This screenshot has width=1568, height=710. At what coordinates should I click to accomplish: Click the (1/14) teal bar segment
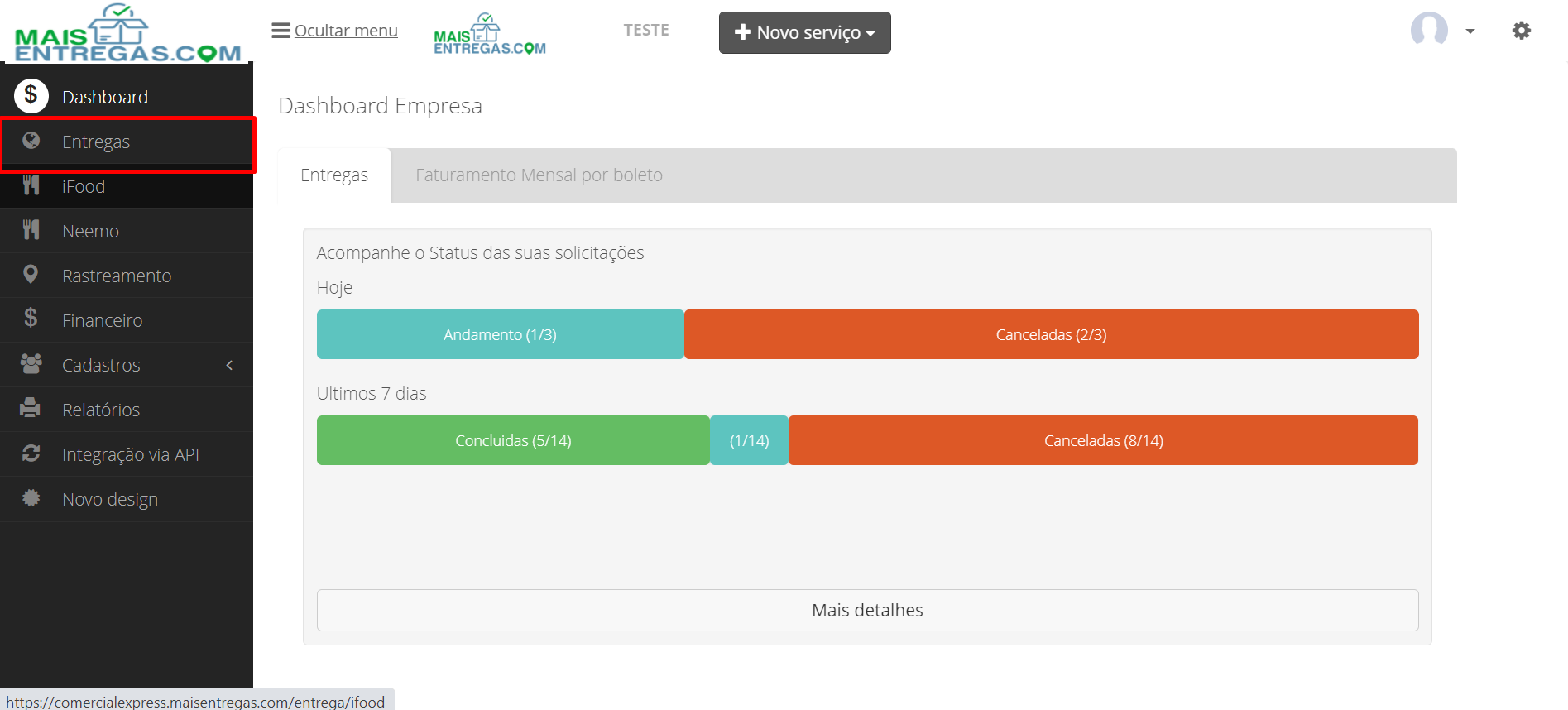point(750,440)
